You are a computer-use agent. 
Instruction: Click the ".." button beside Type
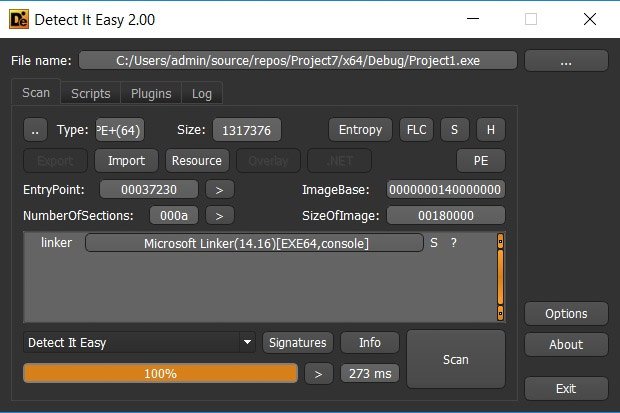pos(35,130)
